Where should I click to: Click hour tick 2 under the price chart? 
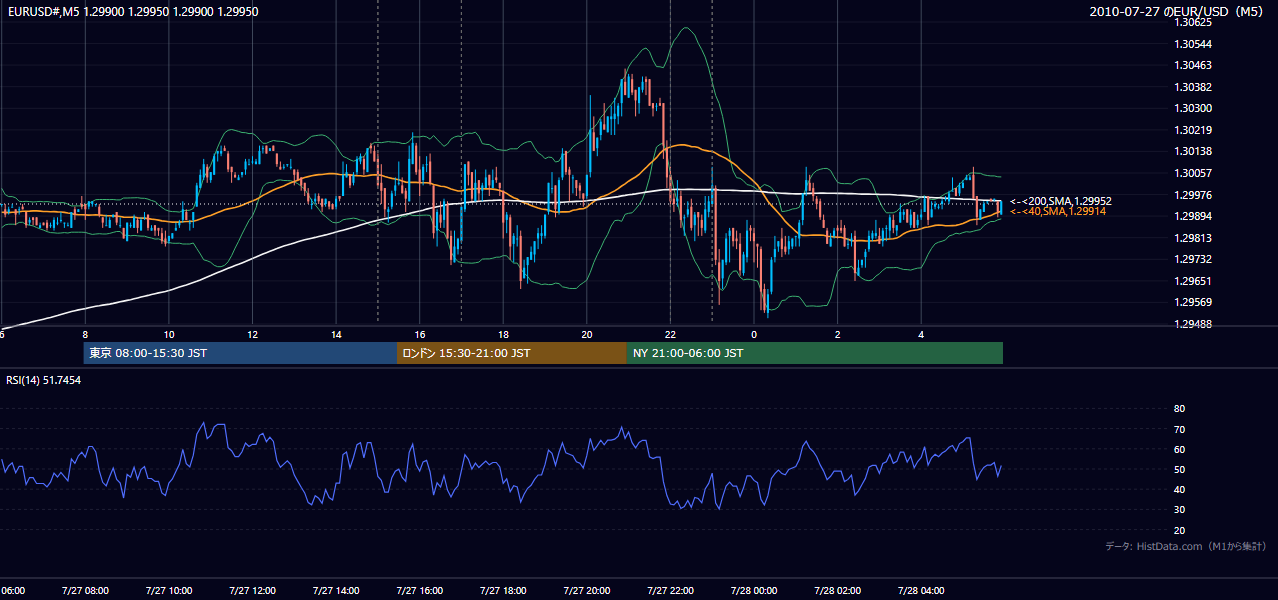point(838,334)
